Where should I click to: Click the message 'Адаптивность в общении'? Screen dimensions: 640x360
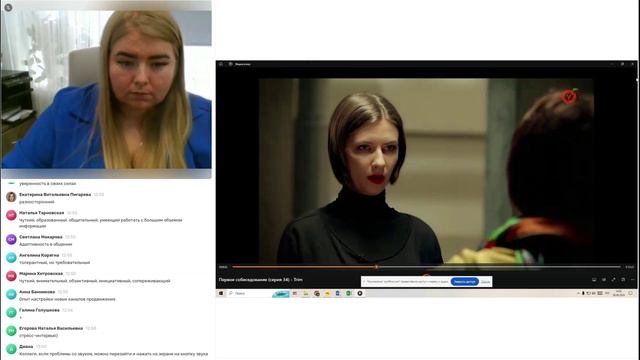coord(45,244)
